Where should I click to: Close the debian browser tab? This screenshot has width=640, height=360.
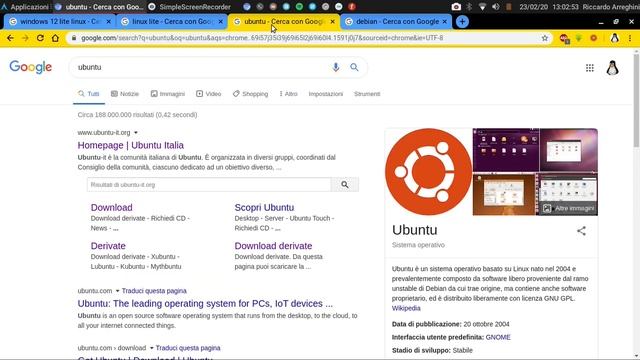pos(444,22)
